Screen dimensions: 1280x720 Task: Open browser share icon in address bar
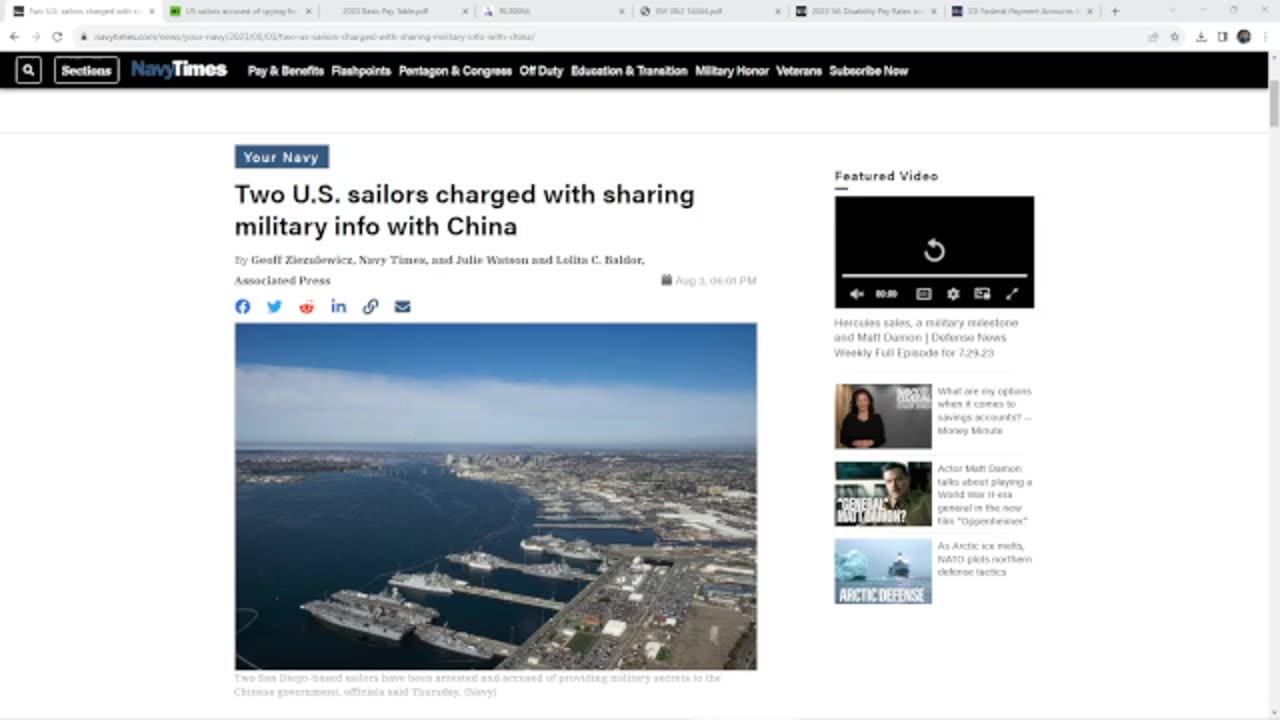(x=1153, y=36)
